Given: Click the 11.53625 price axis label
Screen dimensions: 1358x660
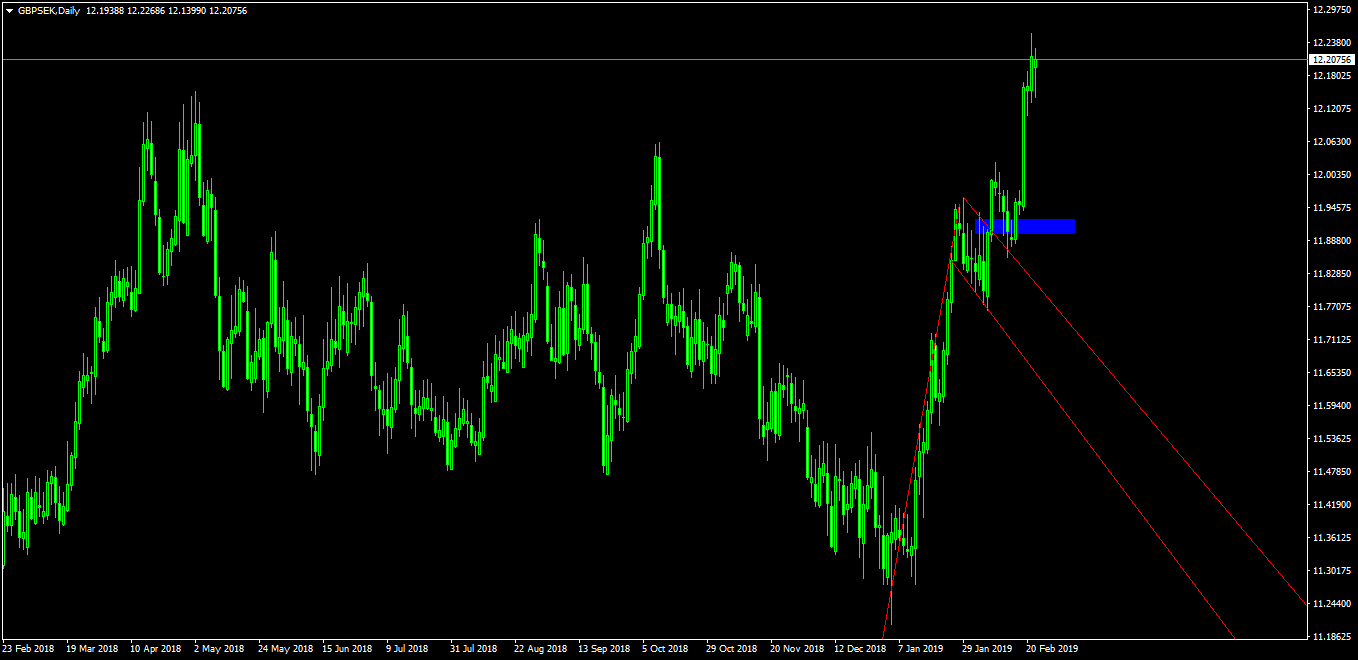Looking at the screenshot, I should click(1331, 438).
